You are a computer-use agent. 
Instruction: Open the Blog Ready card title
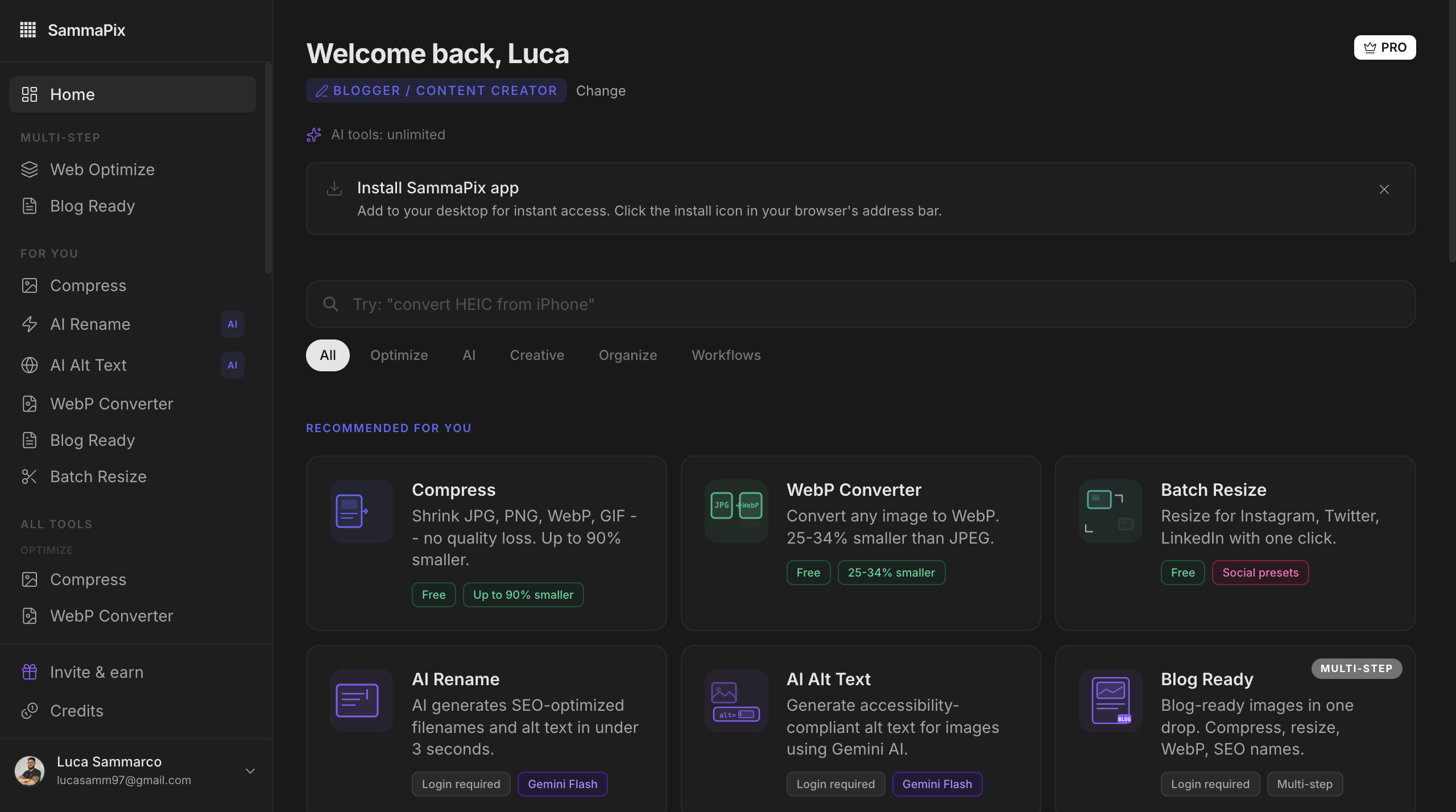pyautogui.click(x=1207, y=680)
